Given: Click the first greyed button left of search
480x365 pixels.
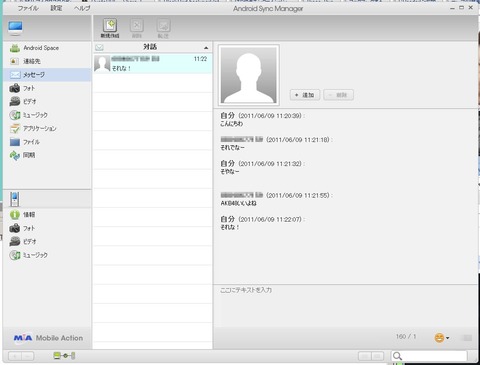Looking at the screenshot, I should 365,356.
